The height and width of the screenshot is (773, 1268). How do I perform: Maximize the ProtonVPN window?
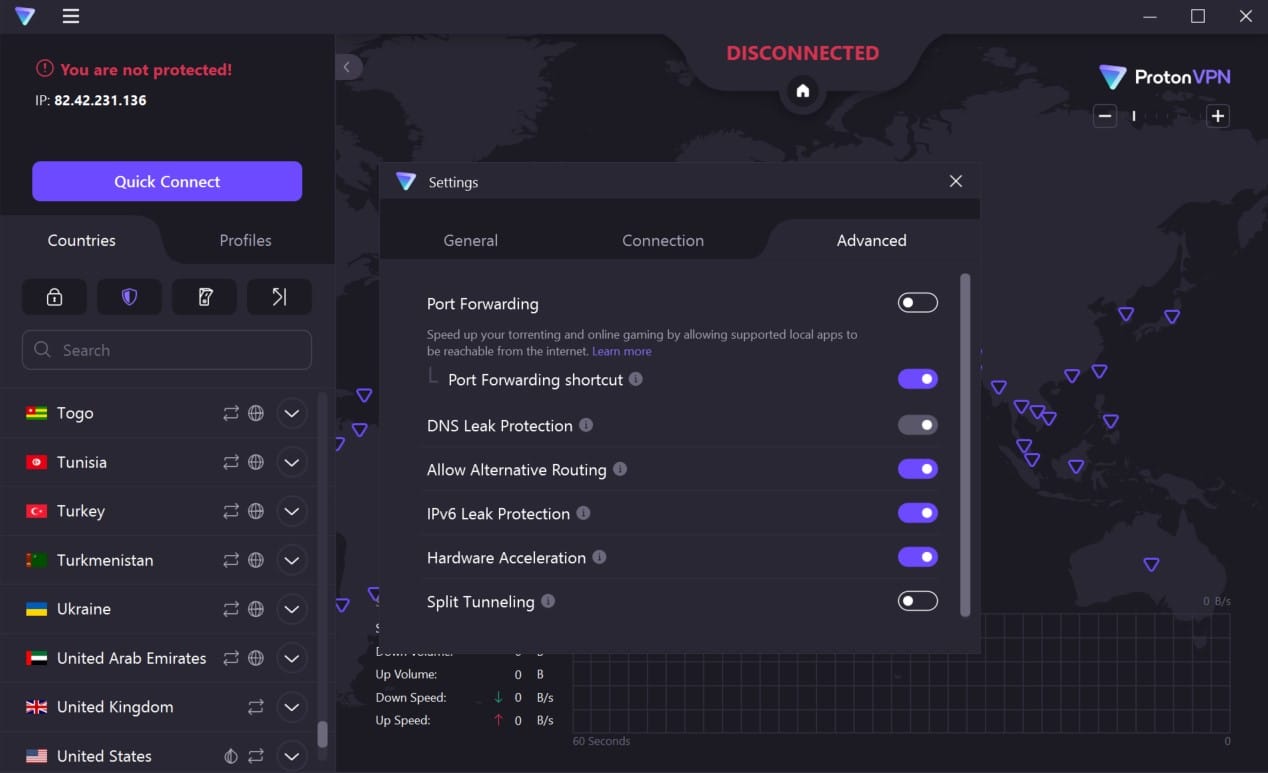pos(1198,16)
